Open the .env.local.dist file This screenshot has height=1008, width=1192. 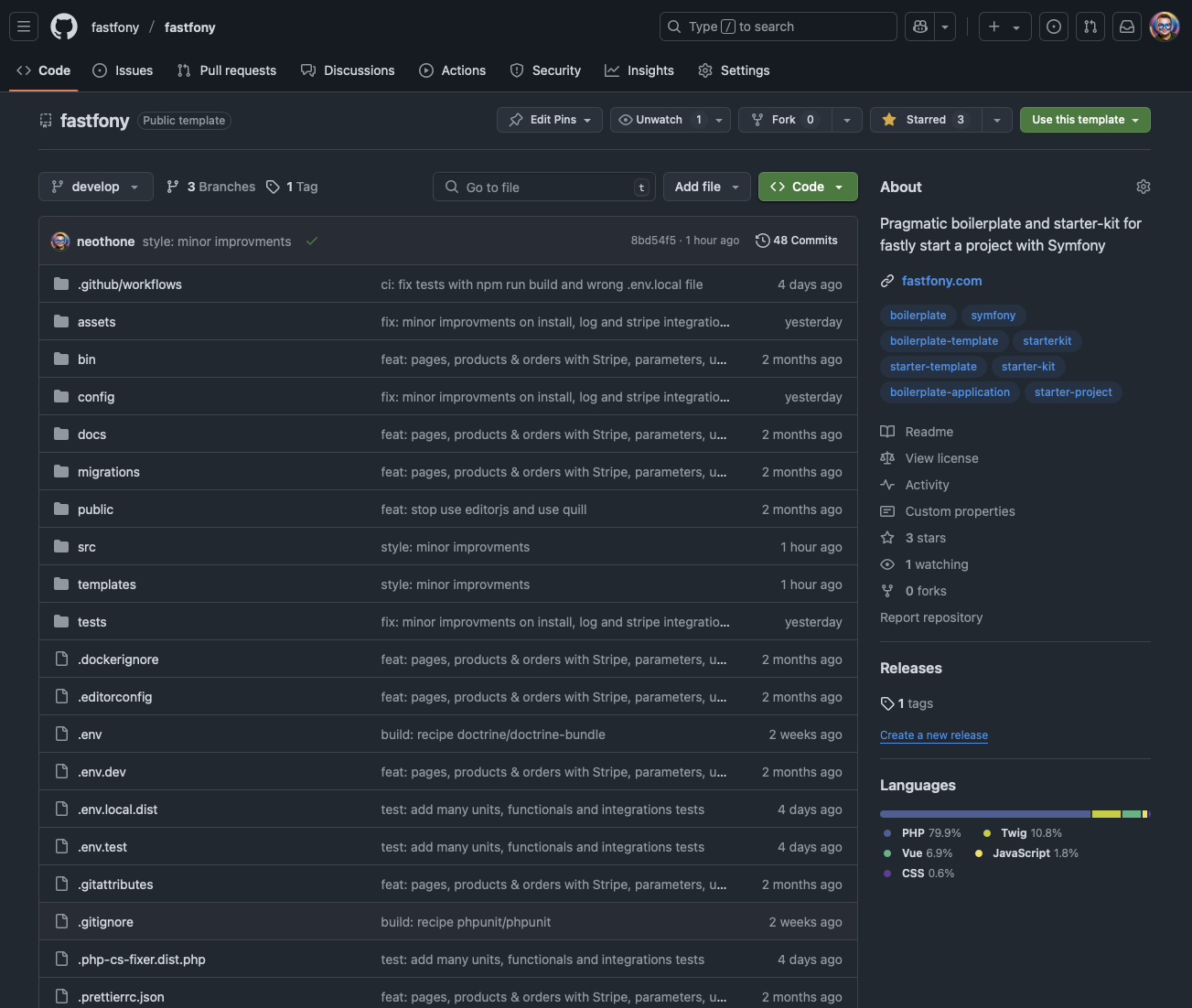click(x=118, y=810)
